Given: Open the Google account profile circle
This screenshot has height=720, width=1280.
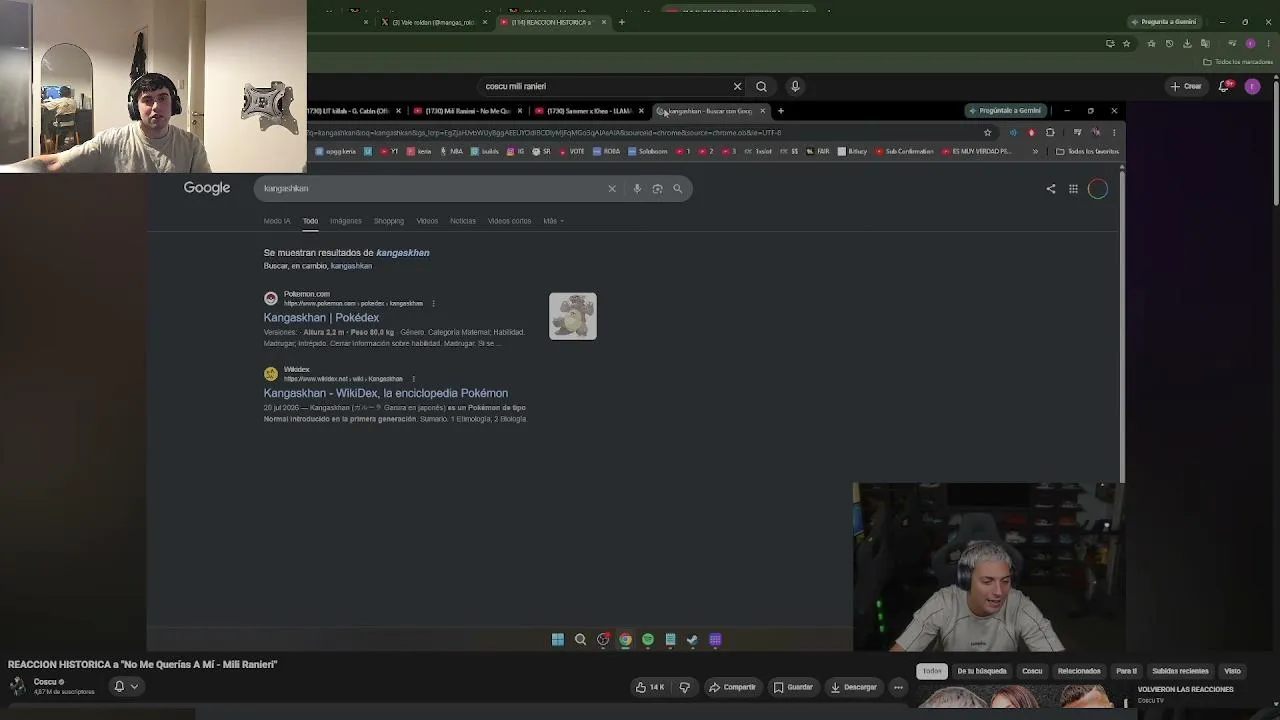Looking at the screenshot, I should pos(1098,188).
